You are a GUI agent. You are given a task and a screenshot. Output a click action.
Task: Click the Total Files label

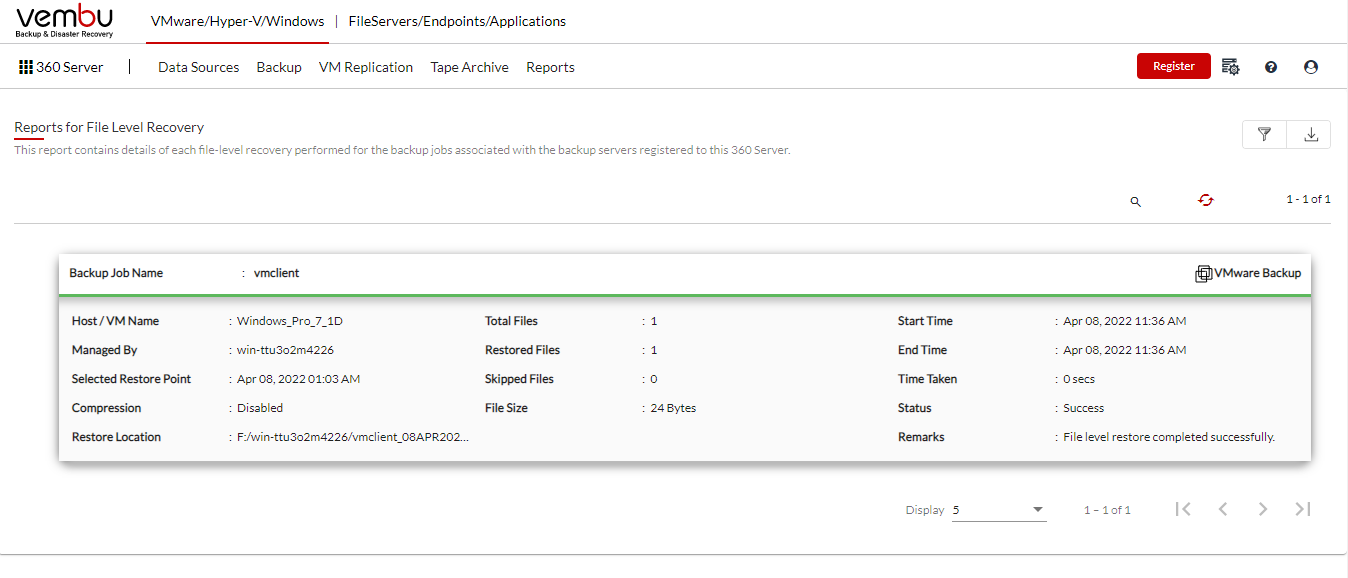511,321
